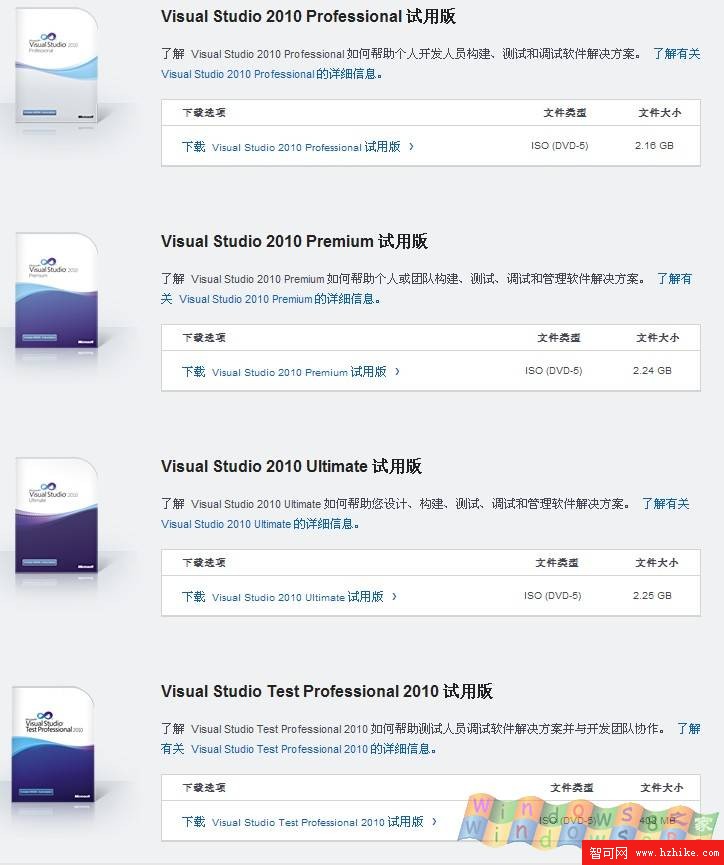Click chevron arrow after Premium download link
The width and height of the screenshot is (724, 865).
pos(397,372)
